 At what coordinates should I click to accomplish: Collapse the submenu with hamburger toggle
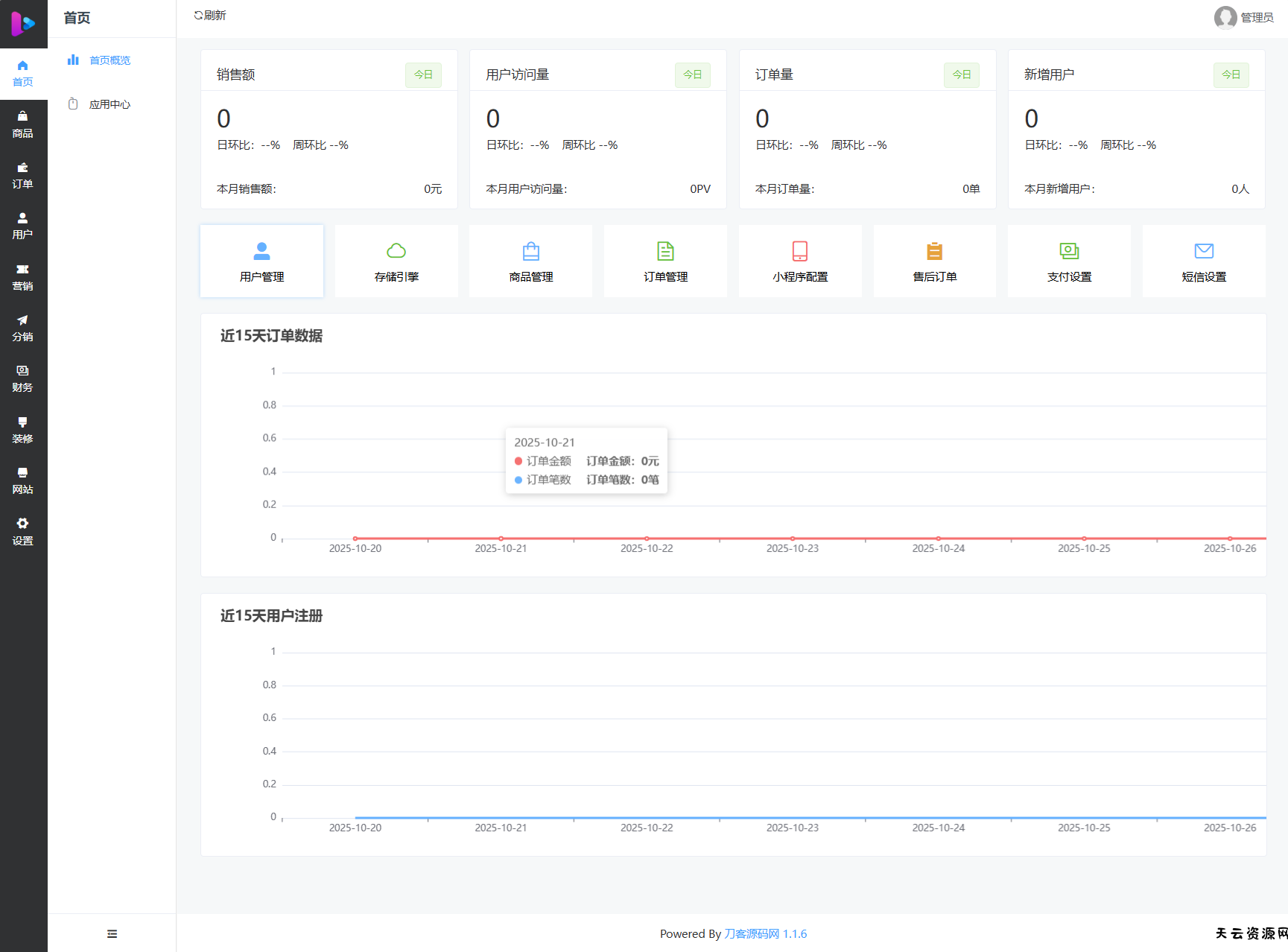pyautogui.click(x=112, y=933)
